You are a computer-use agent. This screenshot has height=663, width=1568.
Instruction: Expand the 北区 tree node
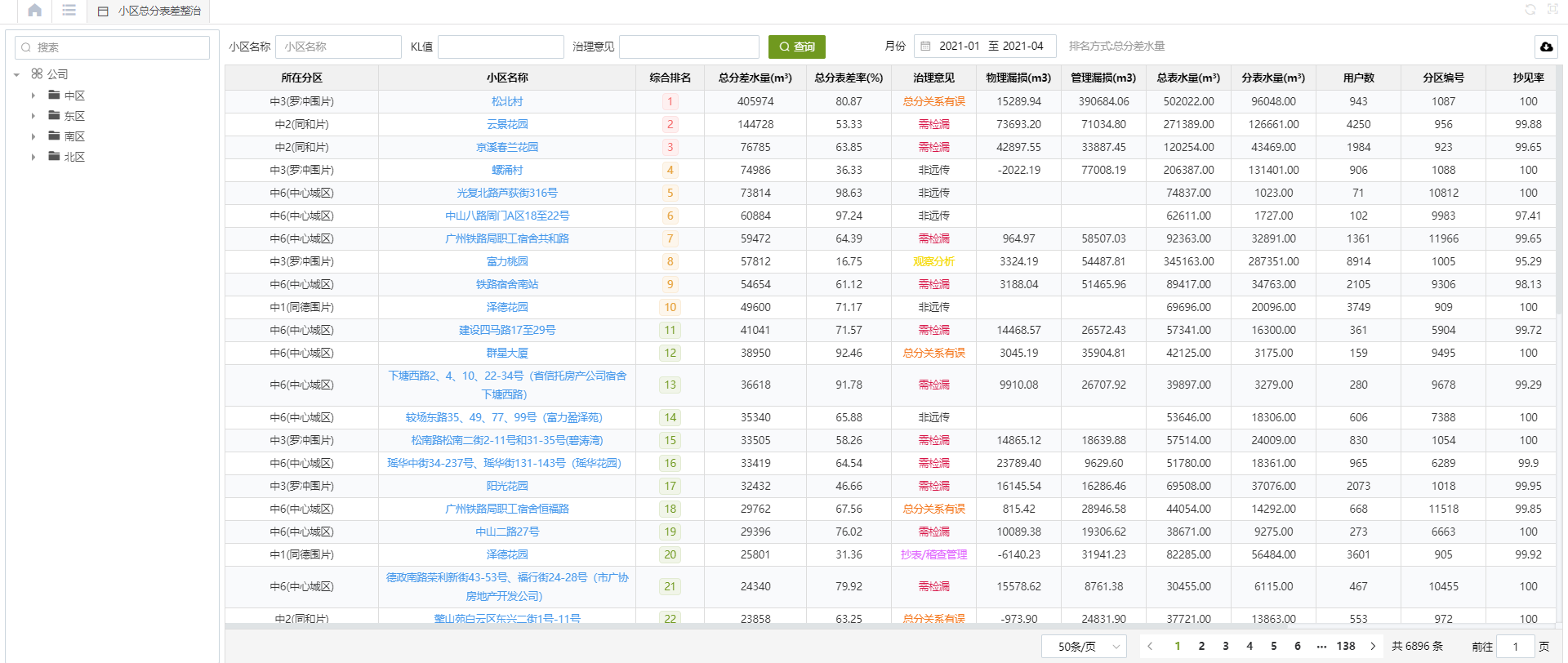pos(33,157)
